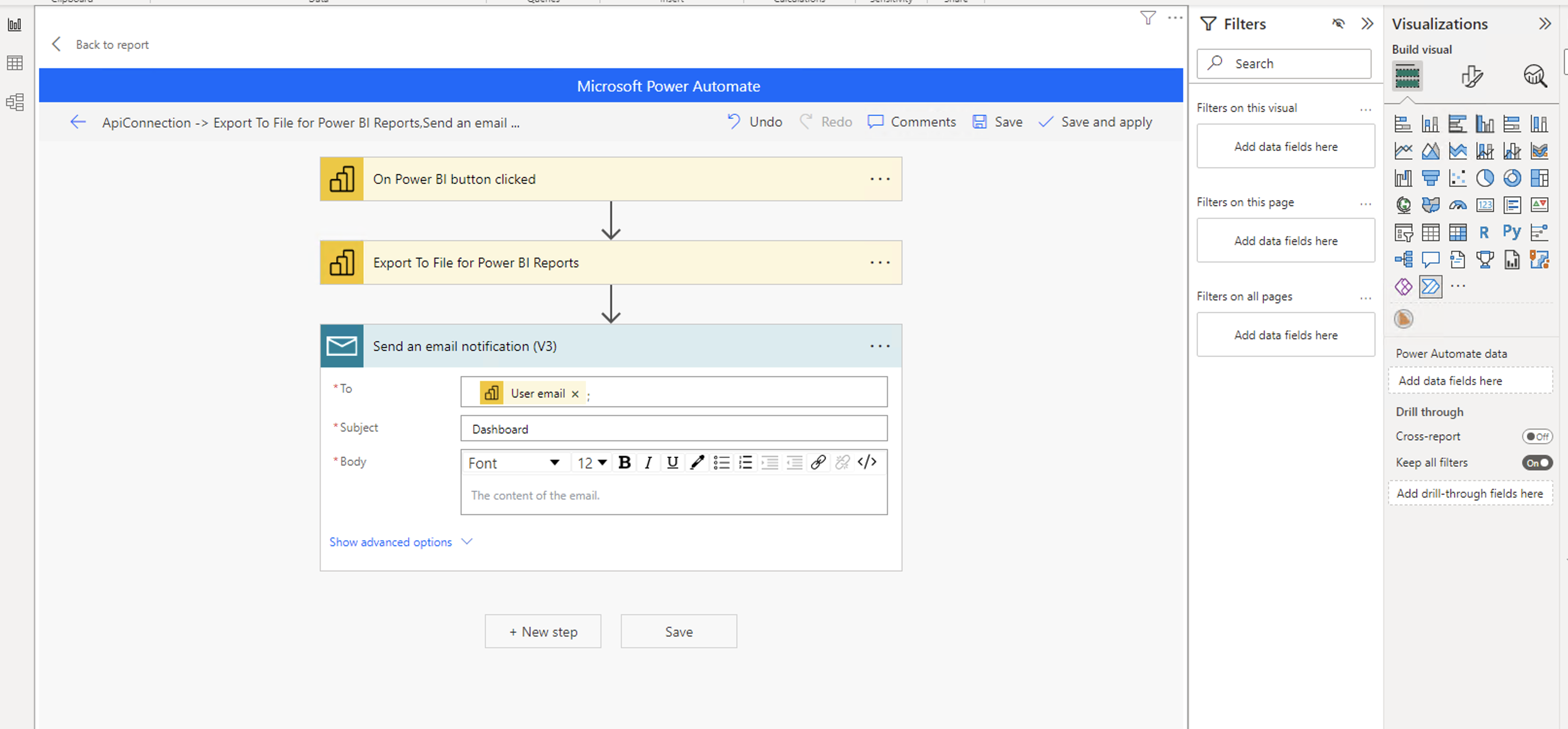Switch to Analytics tab in Visualizations
Screen dimensions: 1568x729
coord(1535,77)
